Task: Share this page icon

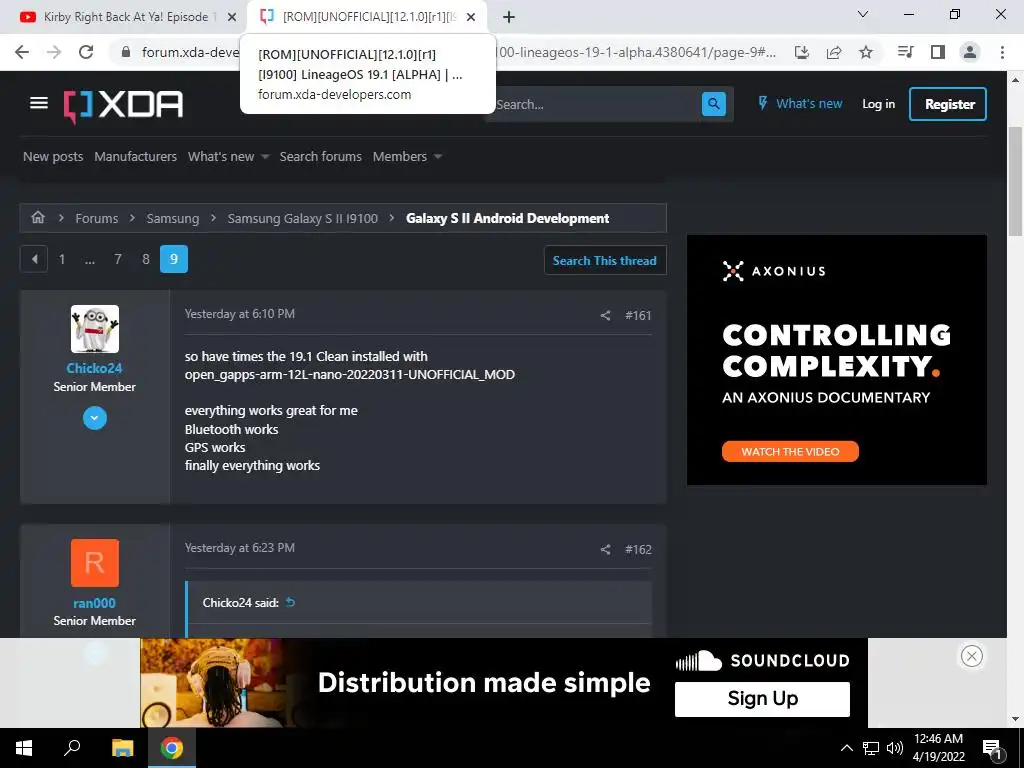Action: coord(834,52)
